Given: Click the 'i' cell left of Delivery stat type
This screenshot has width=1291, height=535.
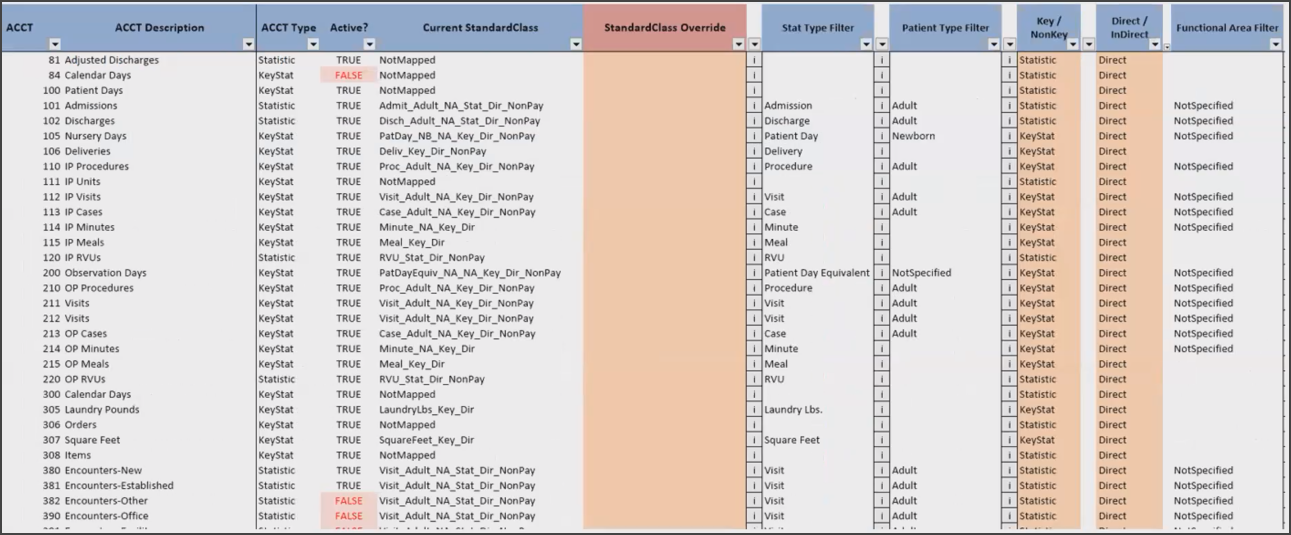Looking at the screenshot, I should (x=754, y=151).
